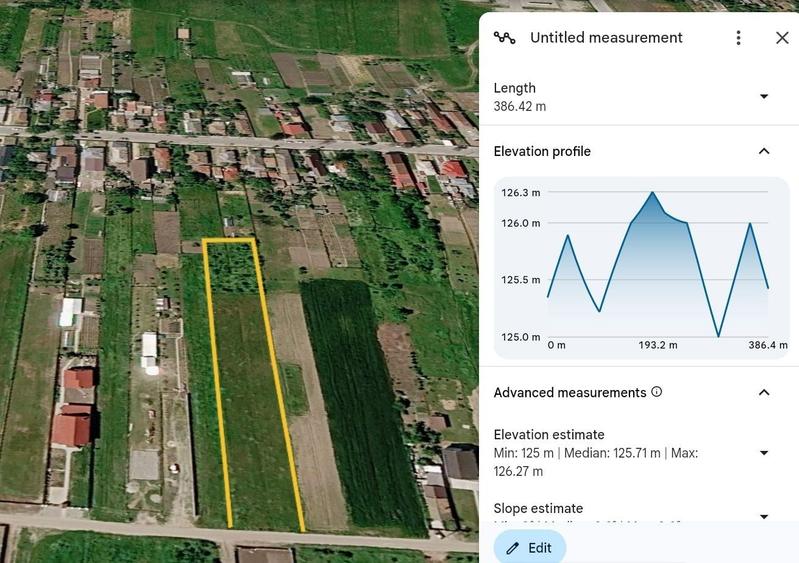
Task: Click the Length label
Action: [x=515, y=88]
